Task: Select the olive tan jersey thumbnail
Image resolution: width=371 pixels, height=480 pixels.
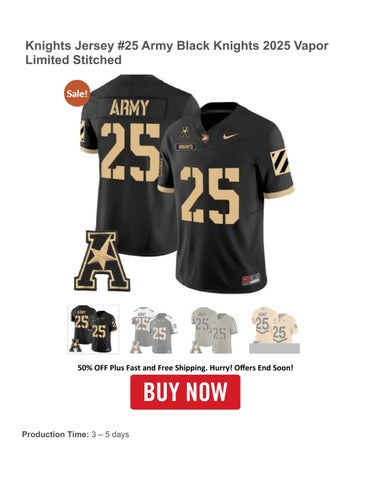Action: tap(214, 329)
